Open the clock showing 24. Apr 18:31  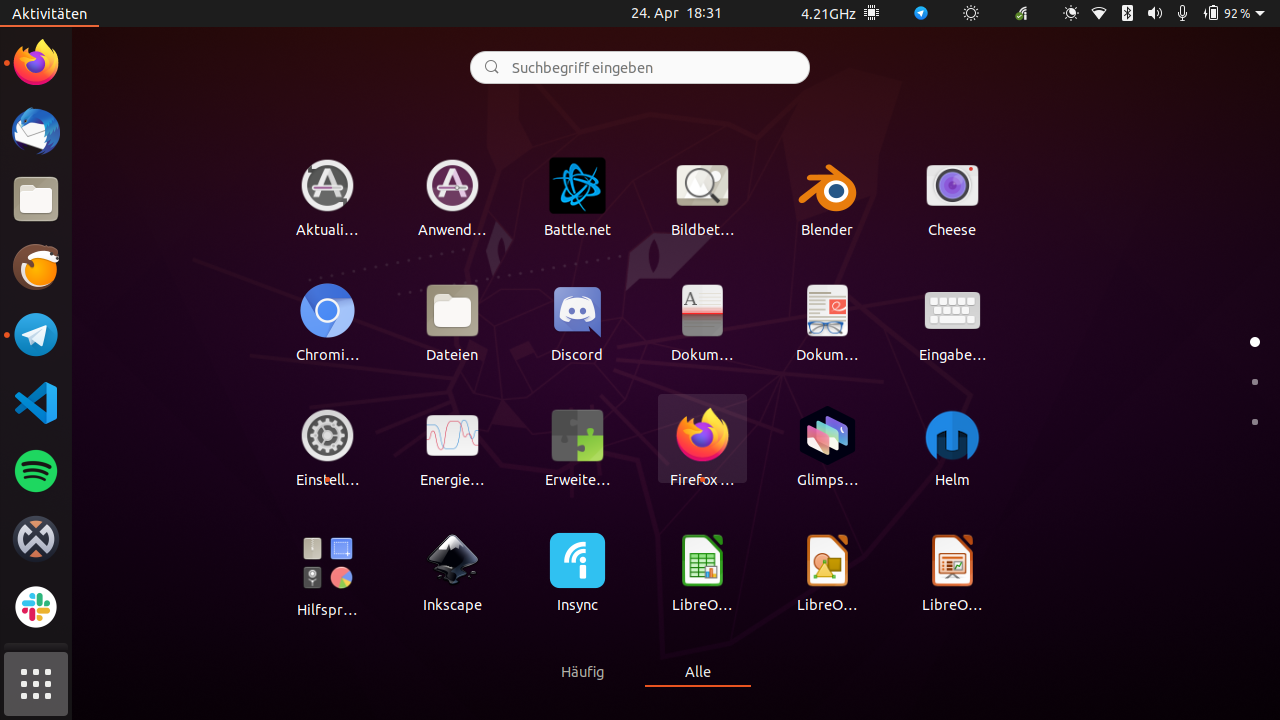point(676,13)
